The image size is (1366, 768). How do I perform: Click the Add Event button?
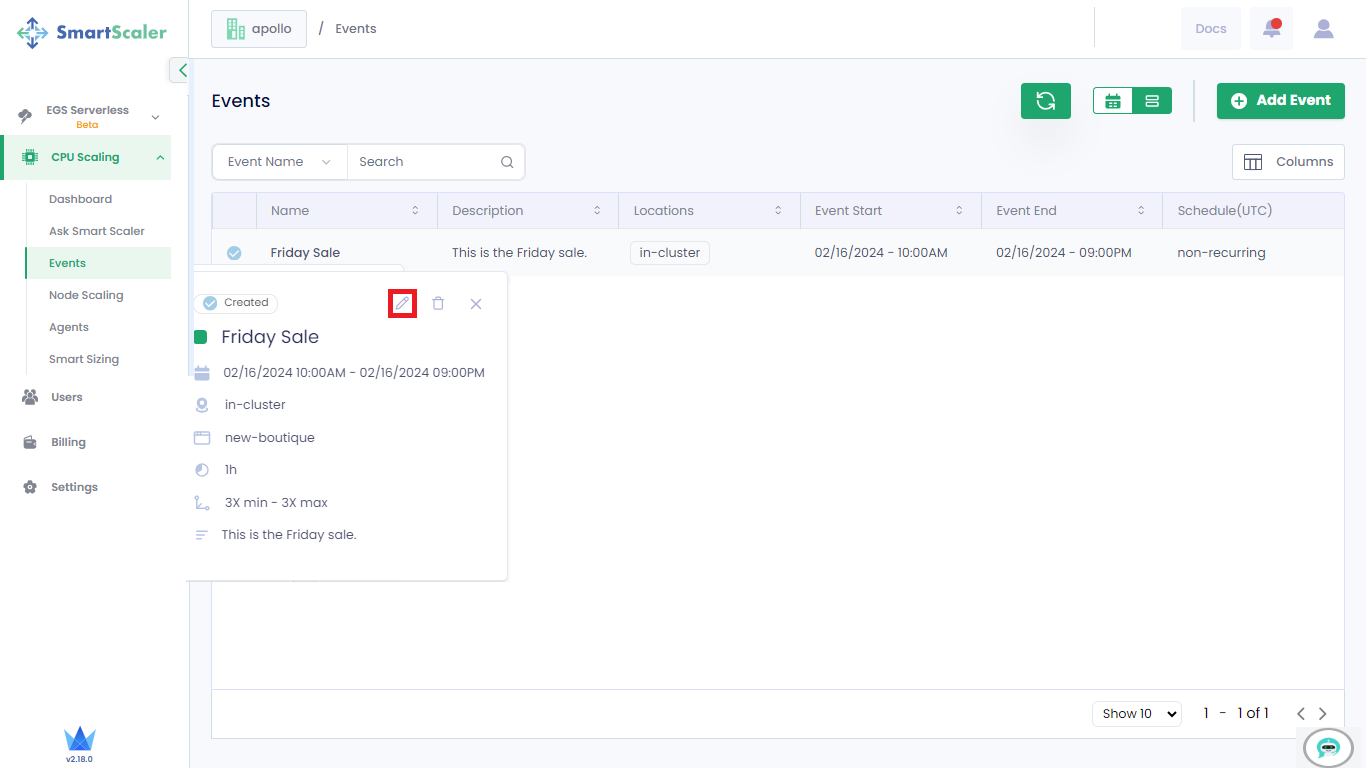coord(1280,101)
